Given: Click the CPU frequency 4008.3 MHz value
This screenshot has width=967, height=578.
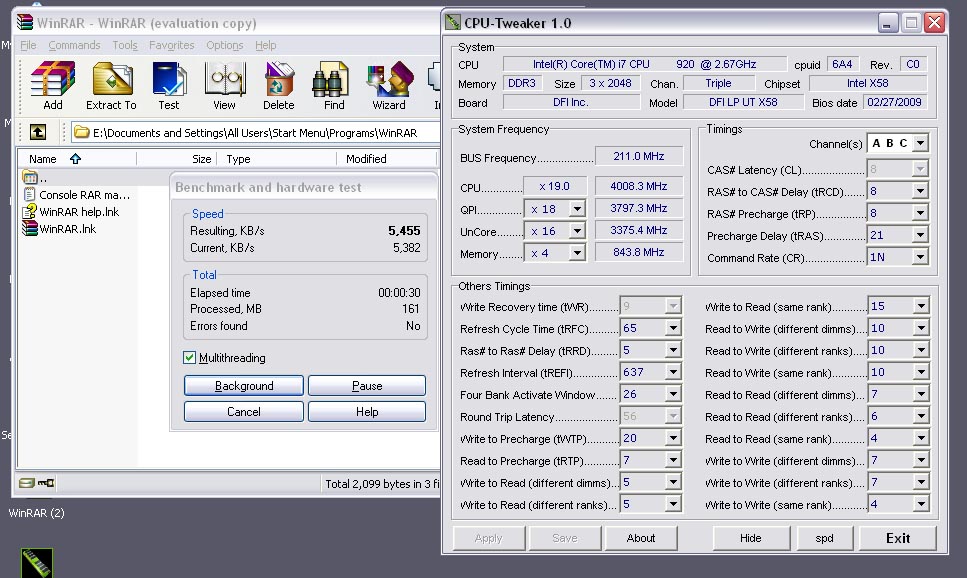Looking at the screenshot, I should [639, 186].
